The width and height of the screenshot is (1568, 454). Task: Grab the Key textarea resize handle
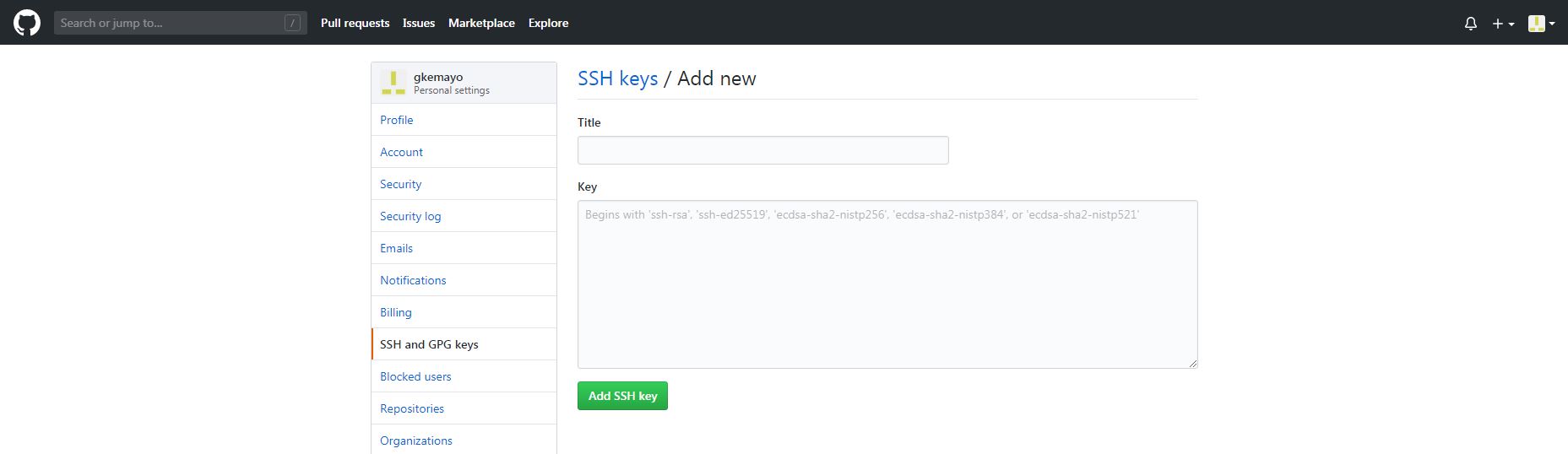tap(1193, 364)
